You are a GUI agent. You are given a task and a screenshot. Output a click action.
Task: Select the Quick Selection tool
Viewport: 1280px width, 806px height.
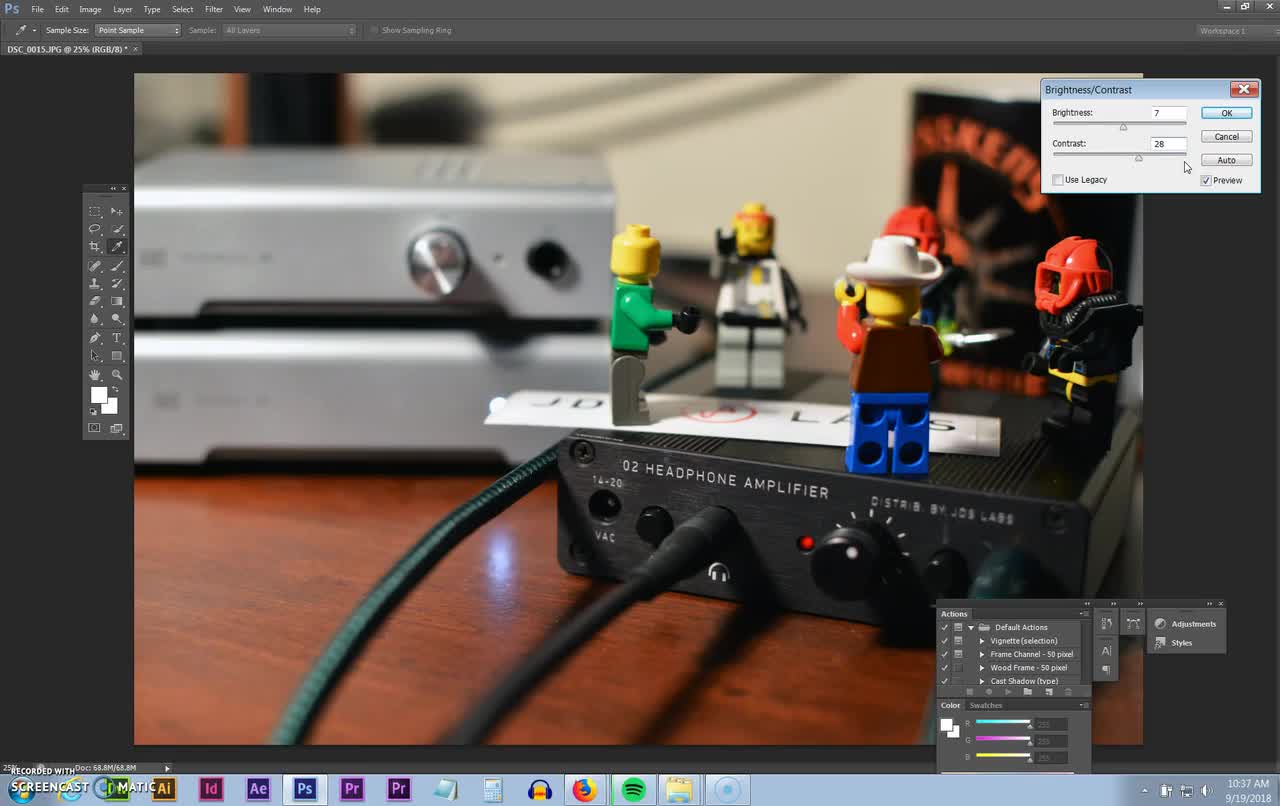click(x=117, y=229)
